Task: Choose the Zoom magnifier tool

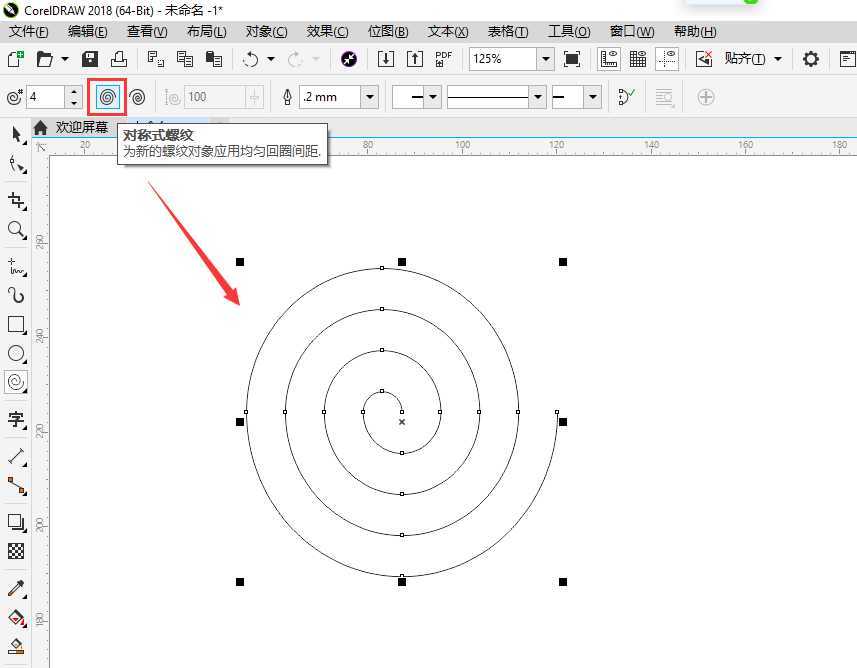Action: pos(16,230)
